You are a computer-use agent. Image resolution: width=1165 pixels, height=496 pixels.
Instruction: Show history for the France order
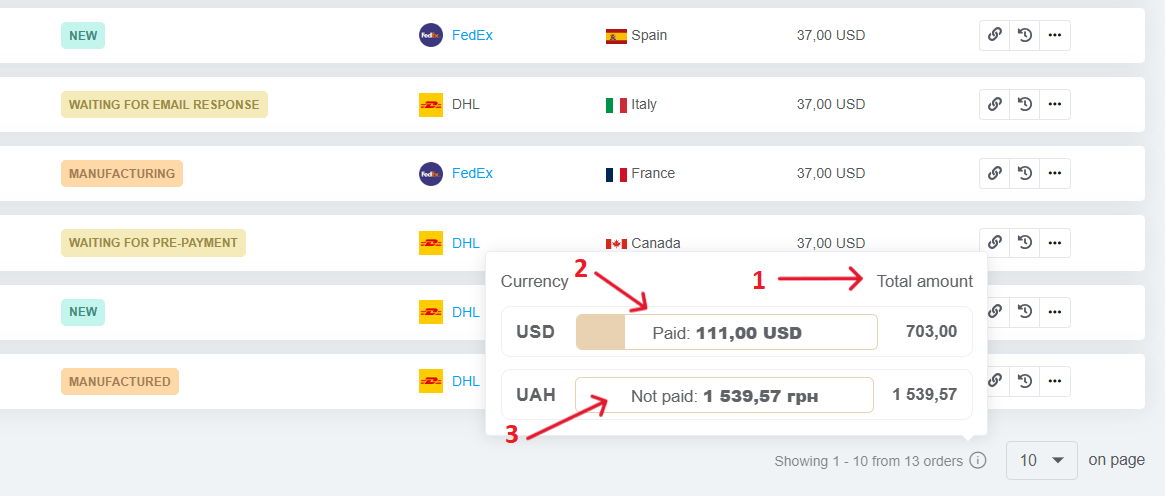click(x=1025, y=173)
